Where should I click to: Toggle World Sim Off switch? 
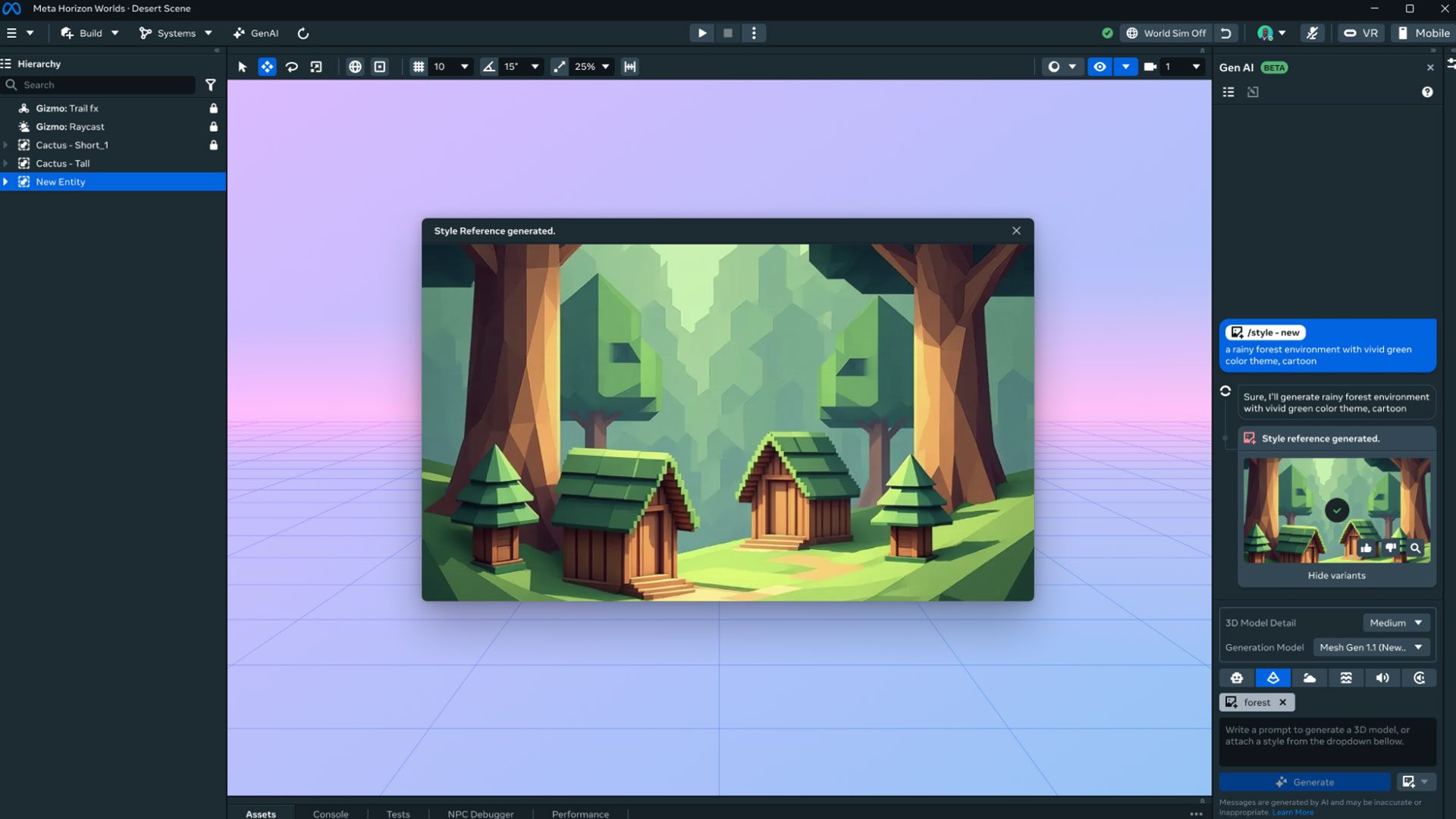(x=1166, y=33)
